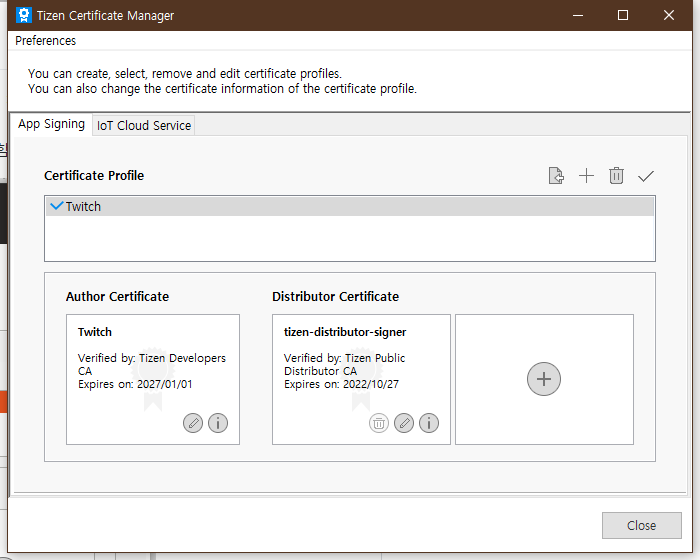The width and height of the screenshot is (700, 560).
Task: Close the dialog with the Close button
Action: (x=642, y=525)
